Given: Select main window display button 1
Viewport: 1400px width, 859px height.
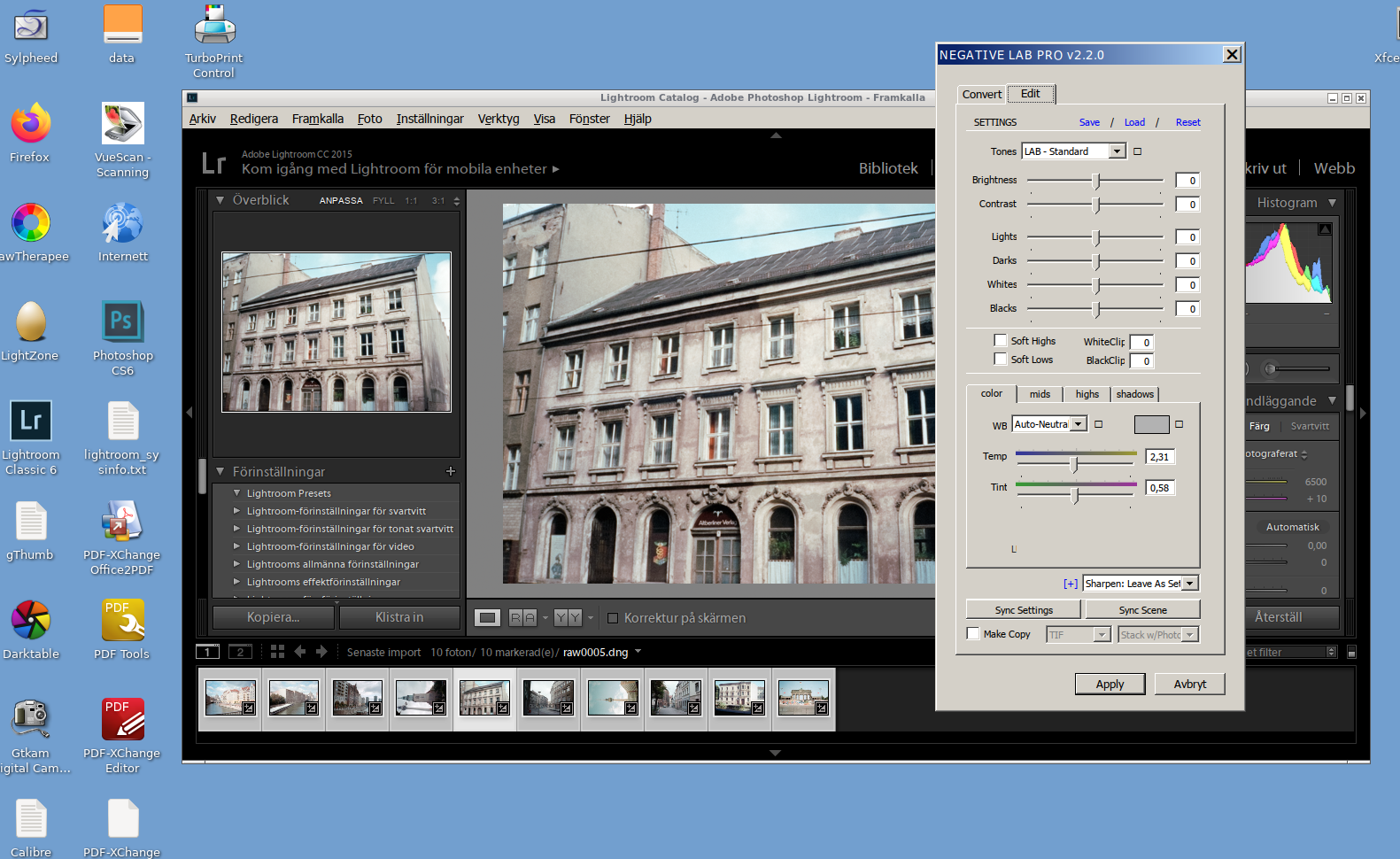Looking at the screenshot, I should 207,652.
